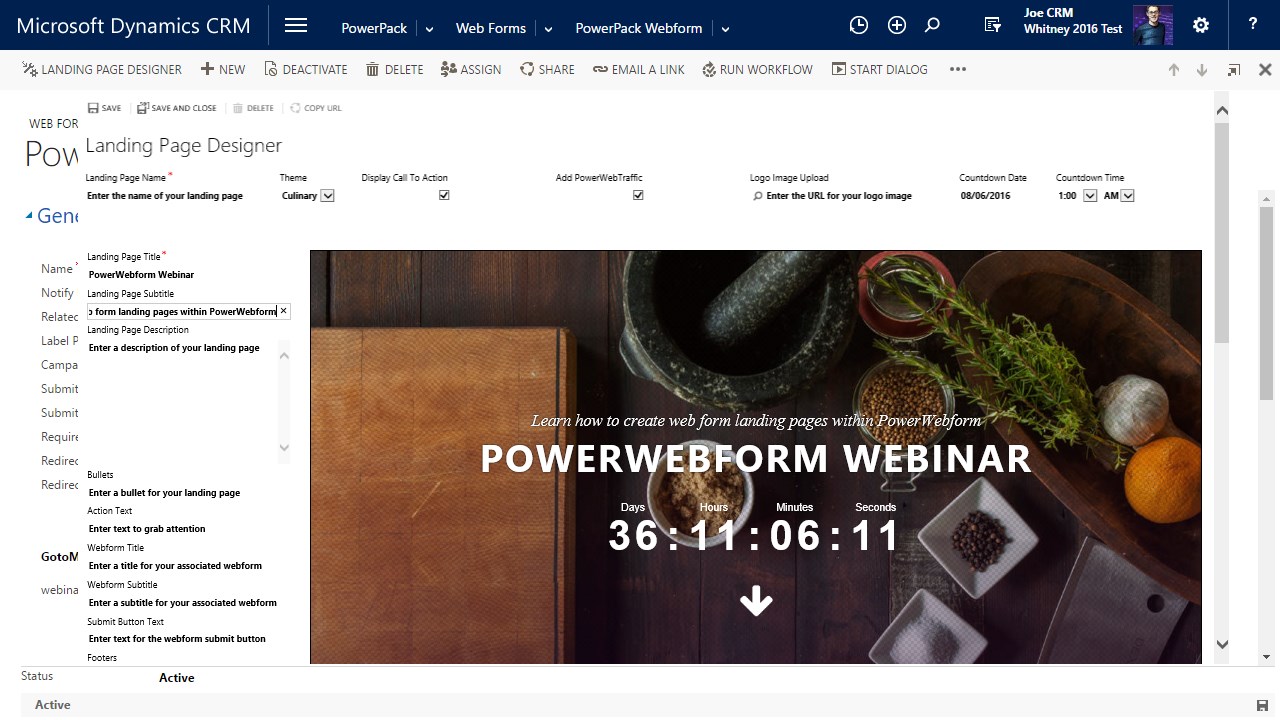Open the settings gear

pos(1201,26)
